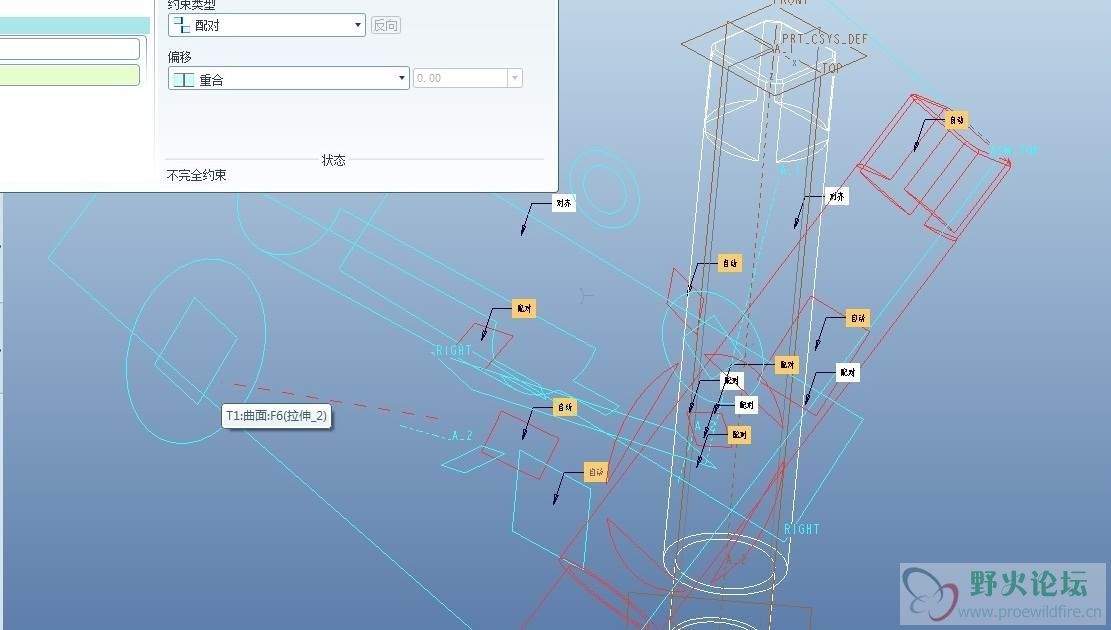Image resolution: width=1111 pixels, height=630 pixels.
Task: Select the left cyan RIGHT datum label
Action: (453, 350)
